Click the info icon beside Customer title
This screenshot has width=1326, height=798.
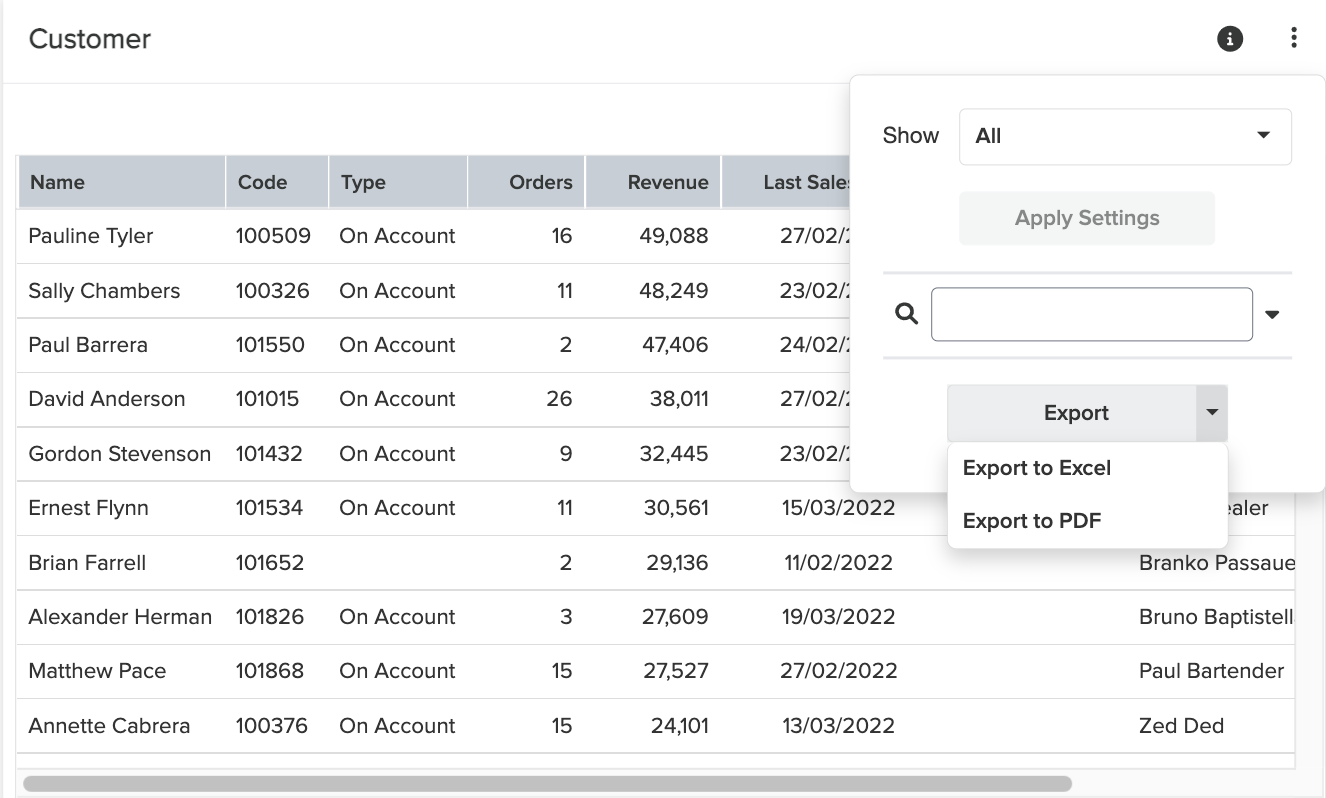coord(1230,39)
